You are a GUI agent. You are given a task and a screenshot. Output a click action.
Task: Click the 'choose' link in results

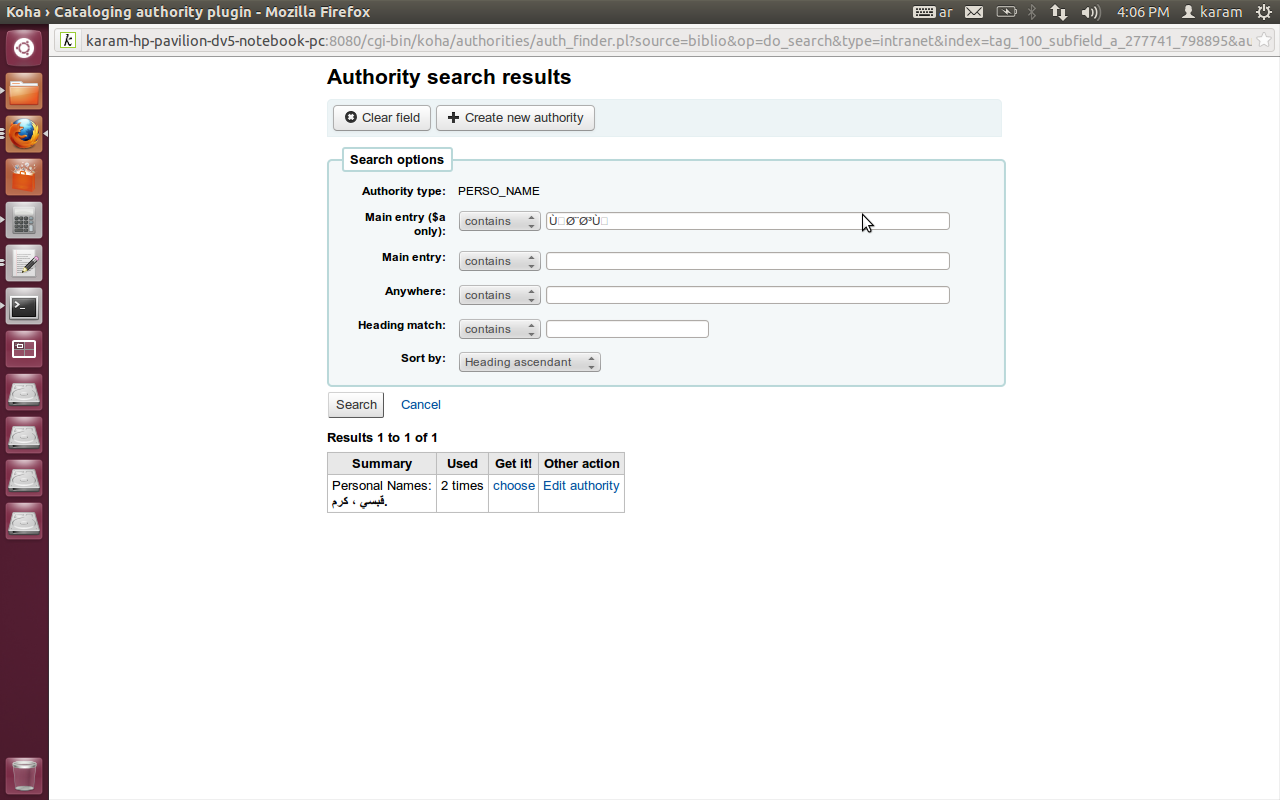pos(513,486)
